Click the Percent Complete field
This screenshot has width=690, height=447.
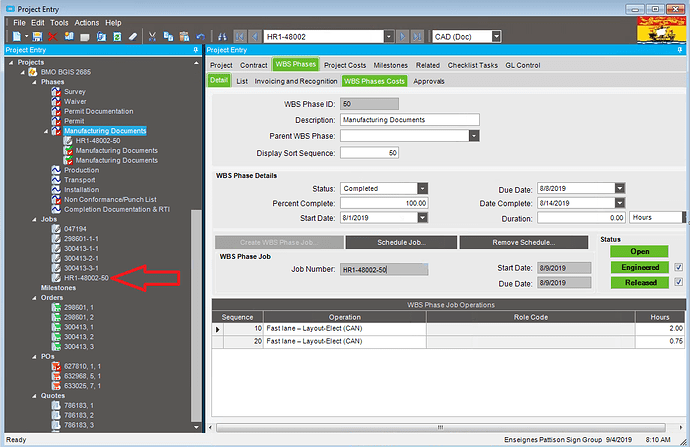(384, 203)
